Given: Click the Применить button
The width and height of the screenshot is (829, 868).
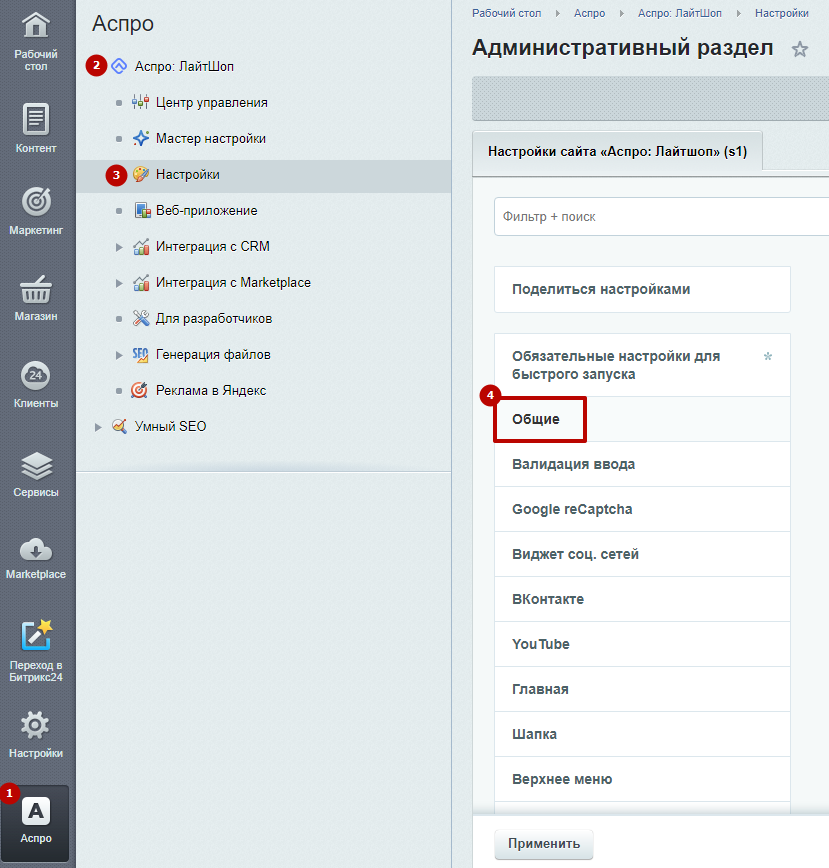Looking at the screenshot, I should (543, 844).
